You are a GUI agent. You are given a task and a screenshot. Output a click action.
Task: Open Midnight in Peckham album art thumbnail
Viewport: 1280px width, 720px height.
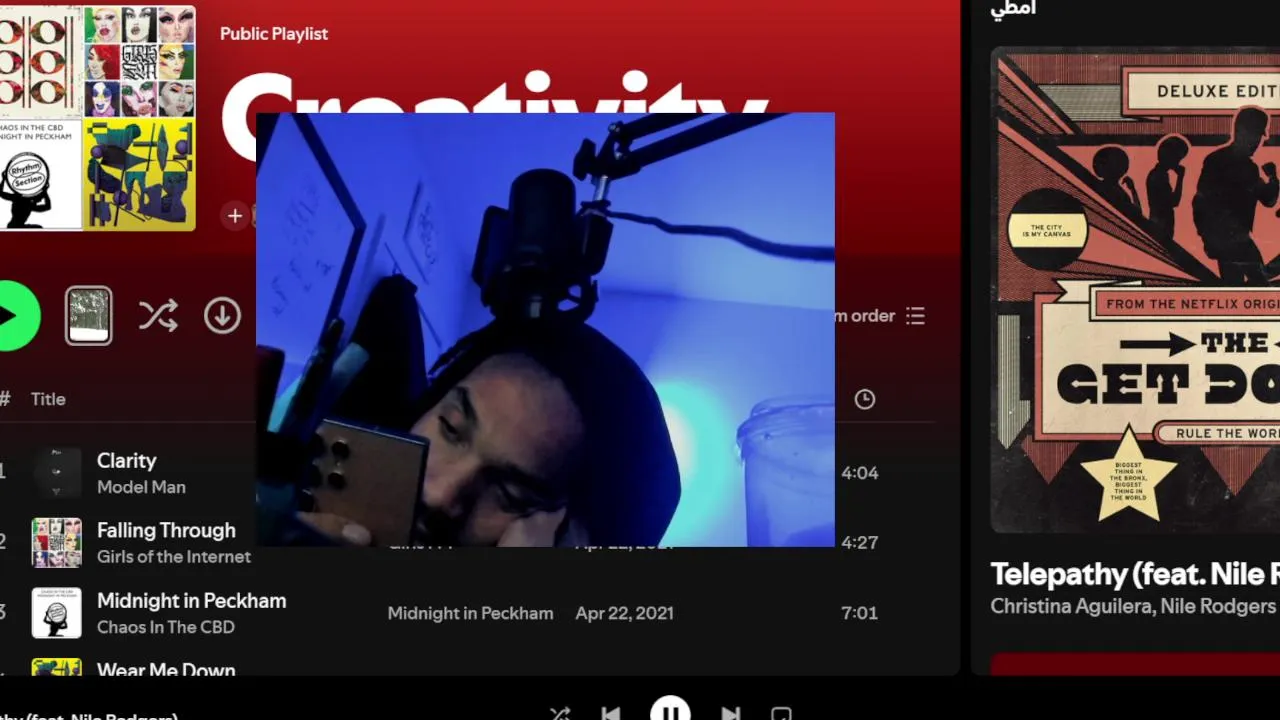tap(57, 612)
